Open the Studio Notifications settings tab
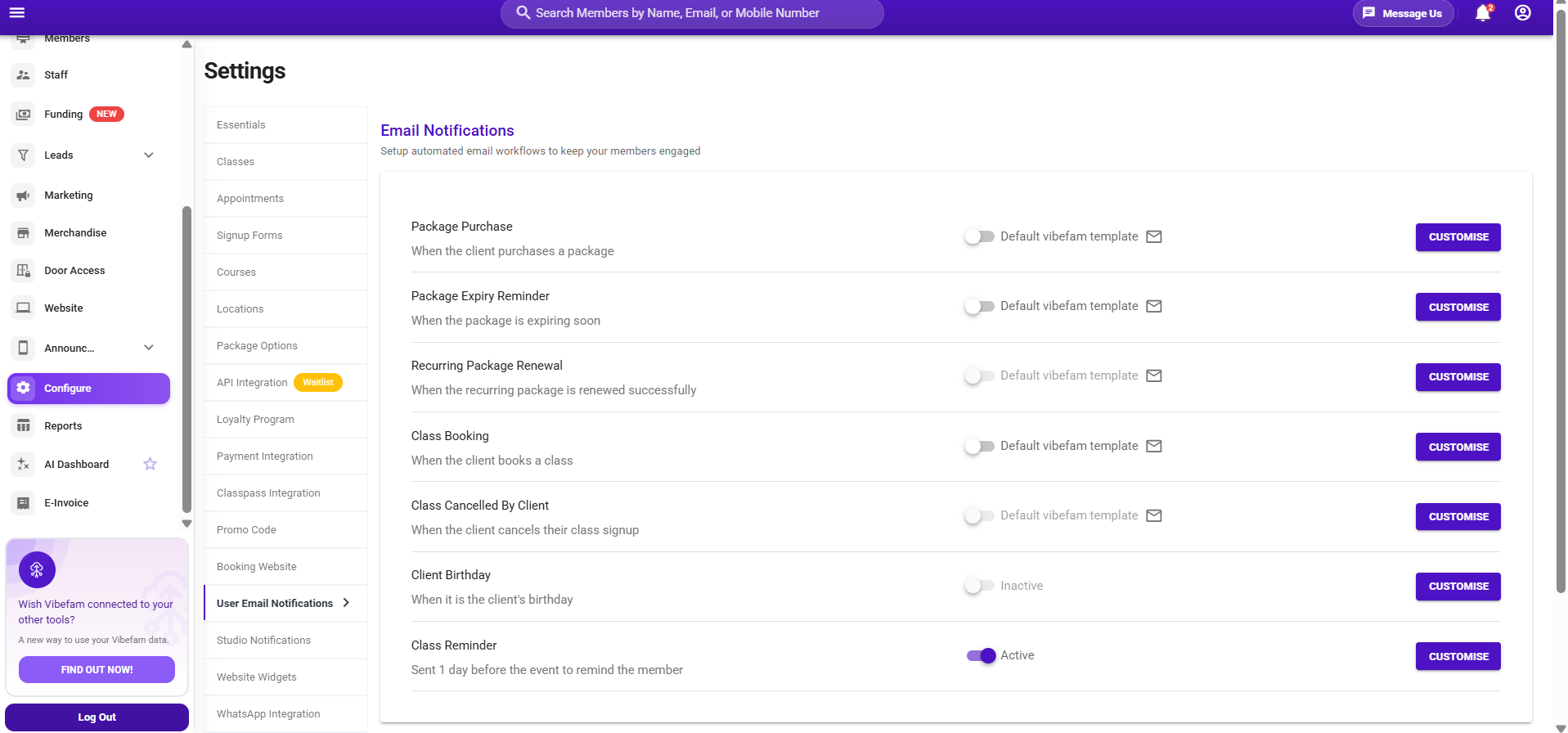 [x=286, y=641]
